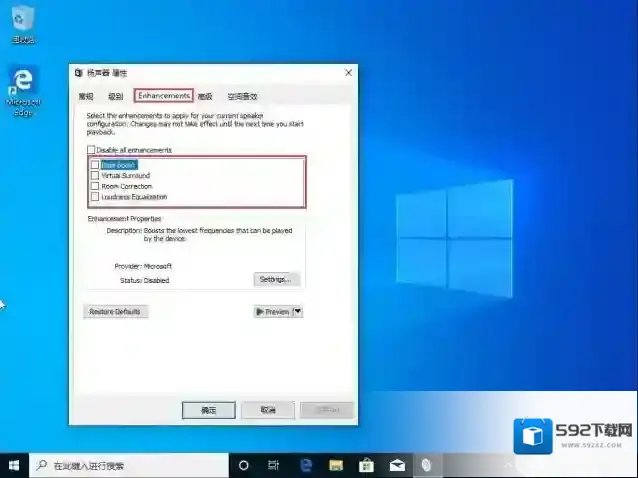Click the Cortana circle icon
The width and height of the screenshot is (638, 478).
243,465
